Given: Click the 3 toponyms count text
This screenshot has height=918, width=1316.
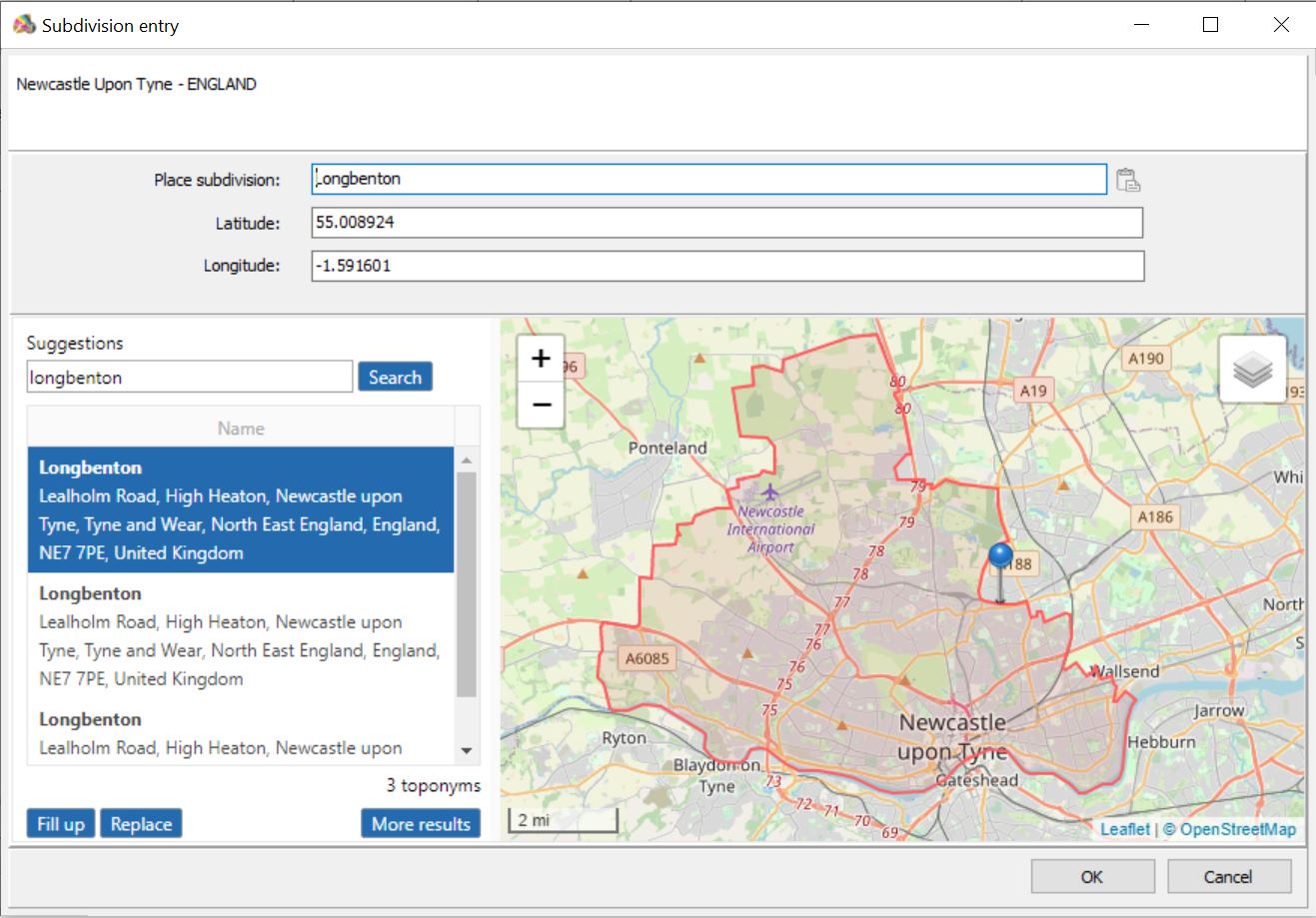Looking at the screenshot, I should point(433,785).
